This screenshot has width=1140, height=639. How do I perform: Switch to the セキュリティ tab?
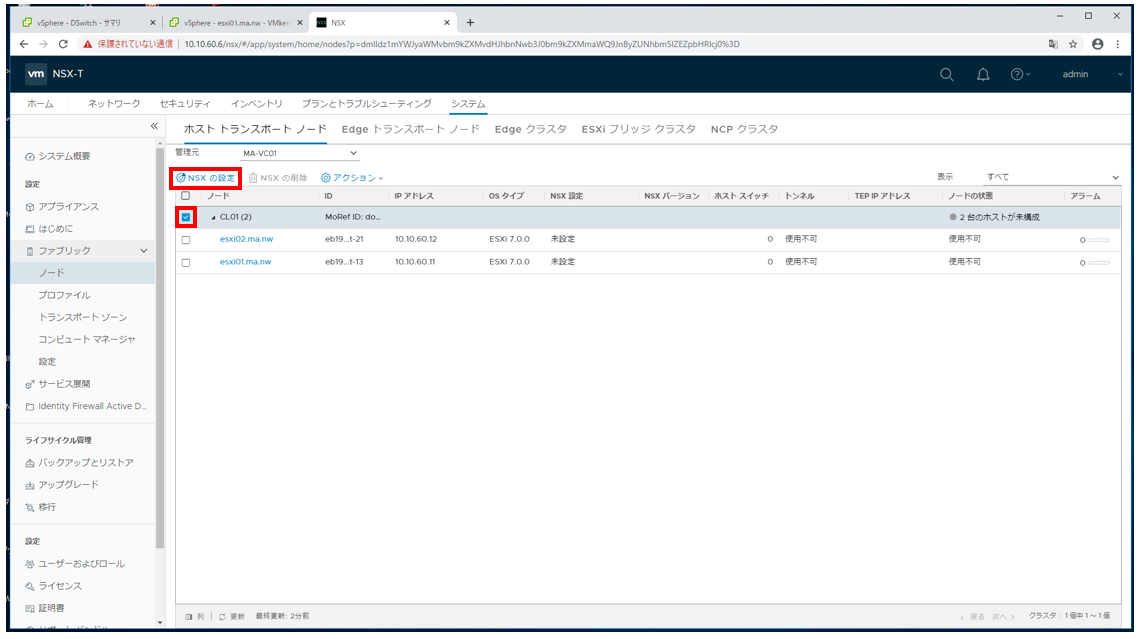tap(185, 104)
